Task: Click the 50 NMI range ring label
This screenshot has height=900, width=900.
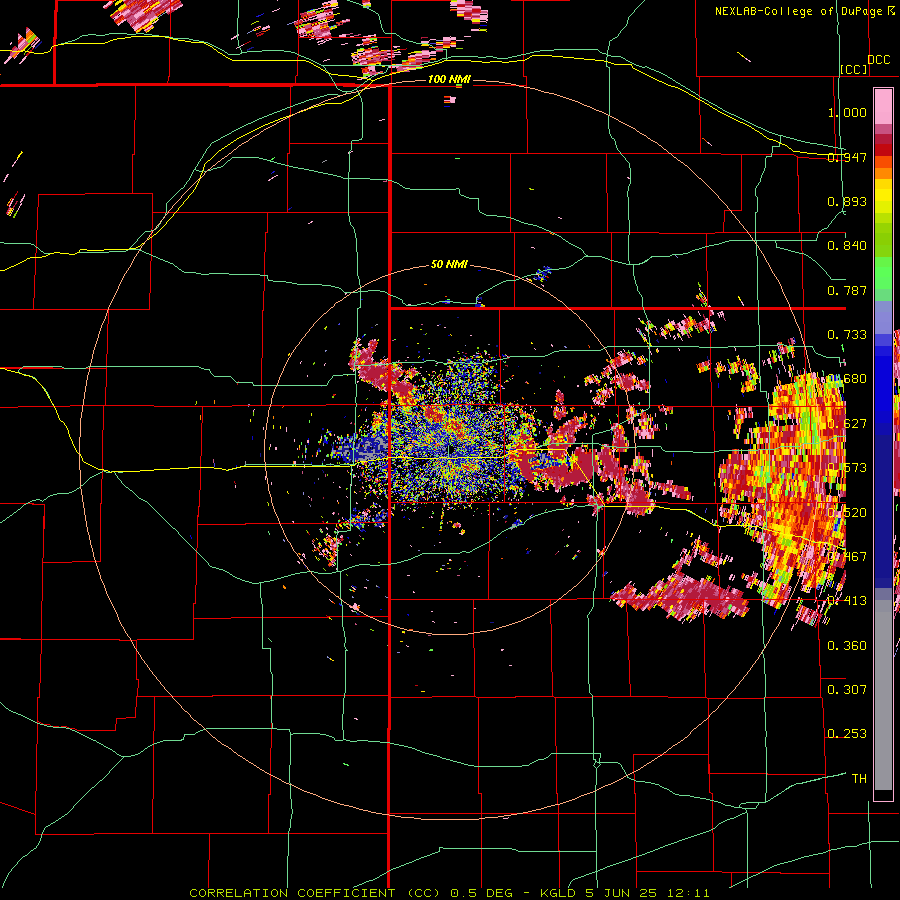Action: 449,264
